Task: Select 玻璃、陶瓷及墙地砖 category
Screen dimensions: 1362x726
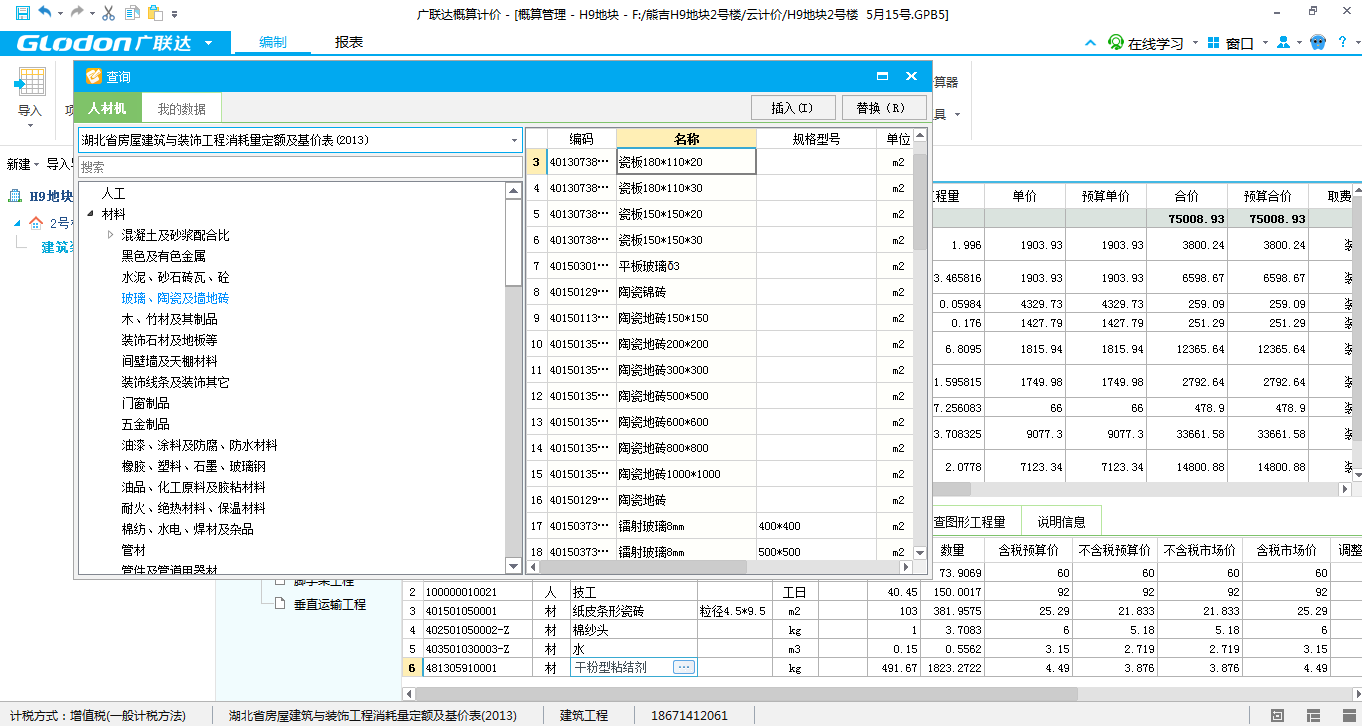Action: point(175,298)
